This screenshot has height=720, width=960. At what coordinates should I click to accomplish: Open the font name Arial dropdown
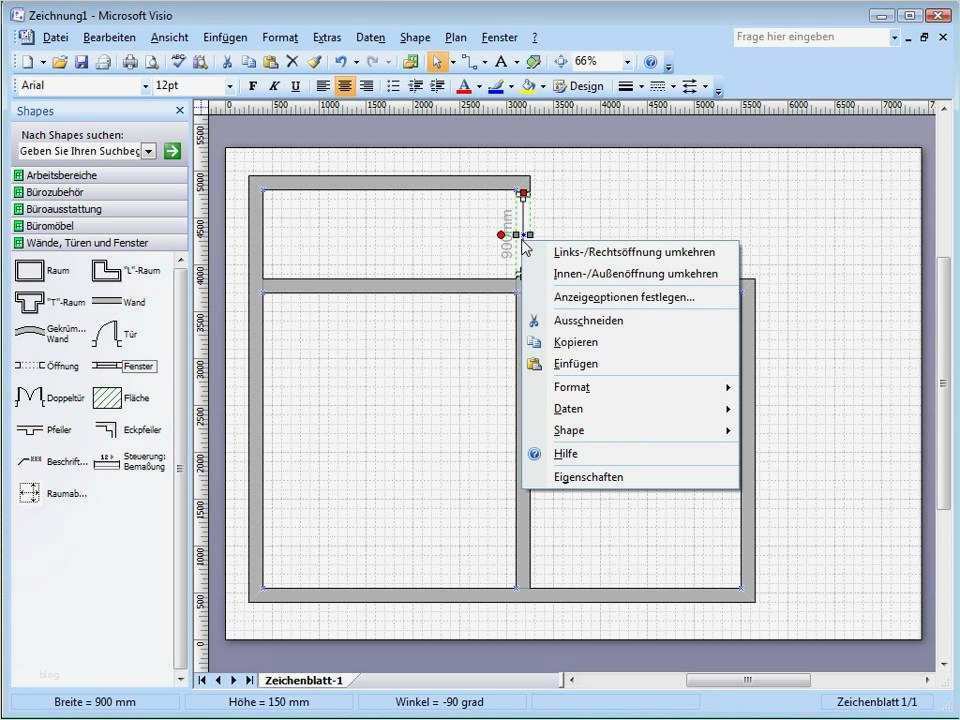pyautogui.click(x=145, y=87)
